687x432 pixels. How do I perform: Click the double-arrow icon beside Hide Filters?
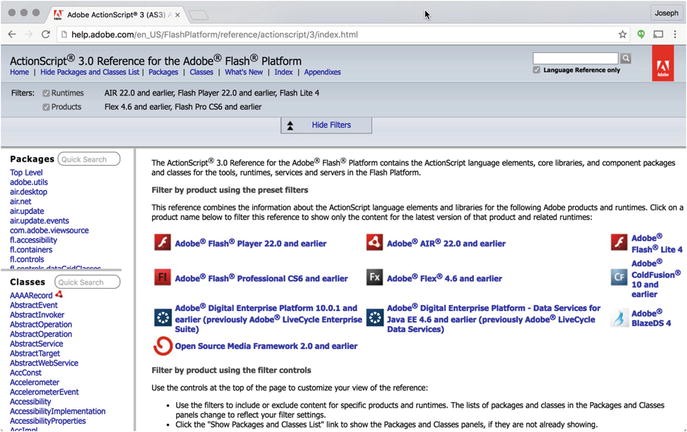(x=290, y=126)
